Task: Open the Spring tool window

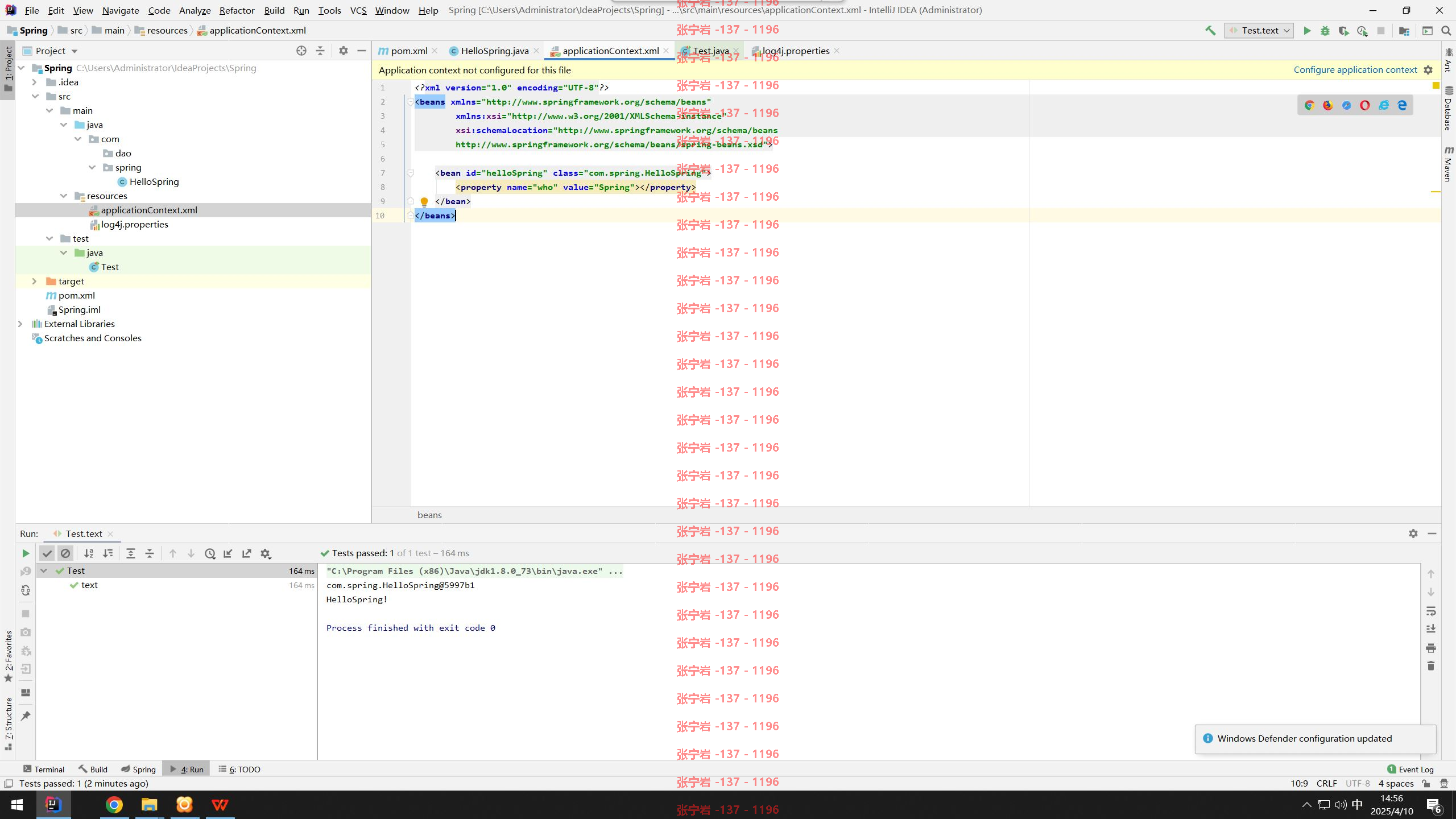Action: pos(138,769)
